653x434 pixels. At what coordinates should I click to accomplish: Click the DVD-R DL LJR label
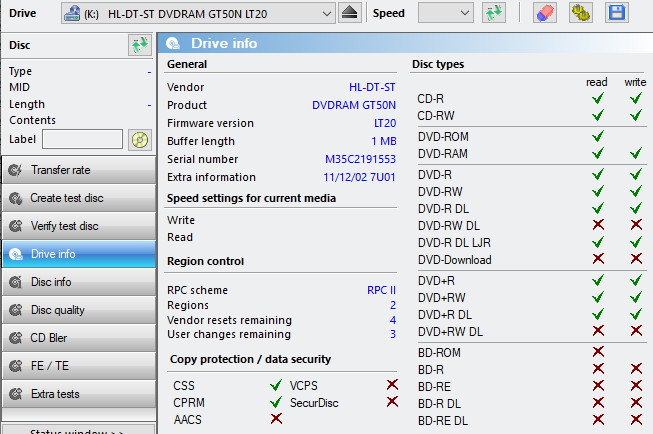(x=454, y=243)
